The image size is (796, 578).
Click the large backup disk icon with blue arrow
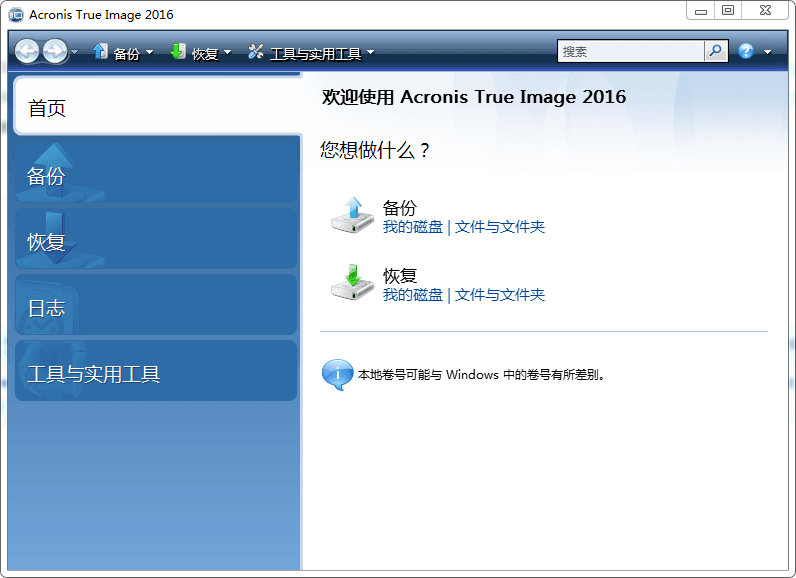pyautogui.click(x=351, y=216)
